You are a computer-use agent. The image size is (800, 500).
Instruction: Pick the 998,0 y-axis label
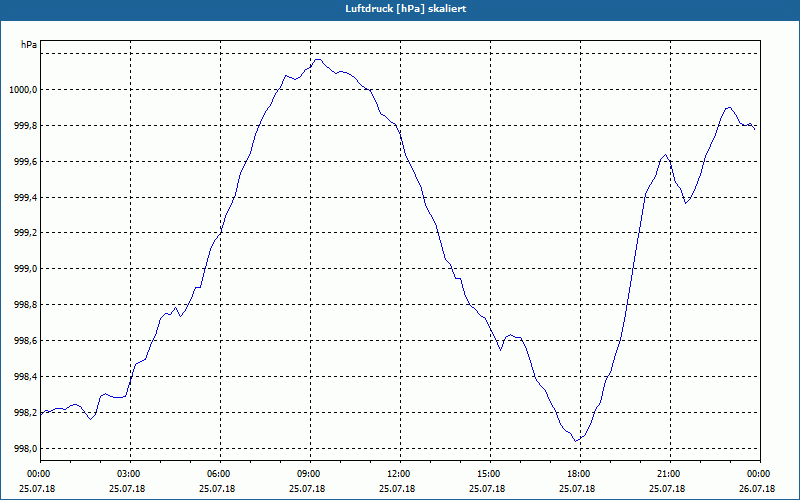point(26,448)
